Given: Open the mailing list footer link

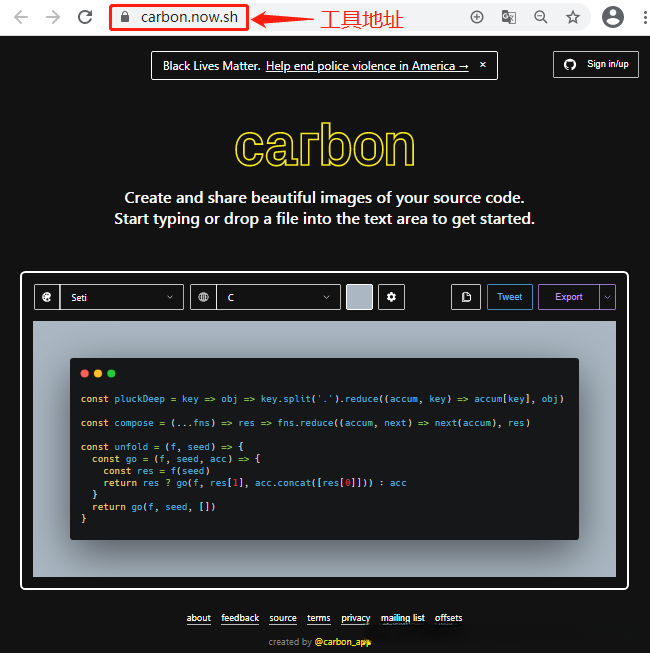Looking at the screenshot, I should (403, 618).
